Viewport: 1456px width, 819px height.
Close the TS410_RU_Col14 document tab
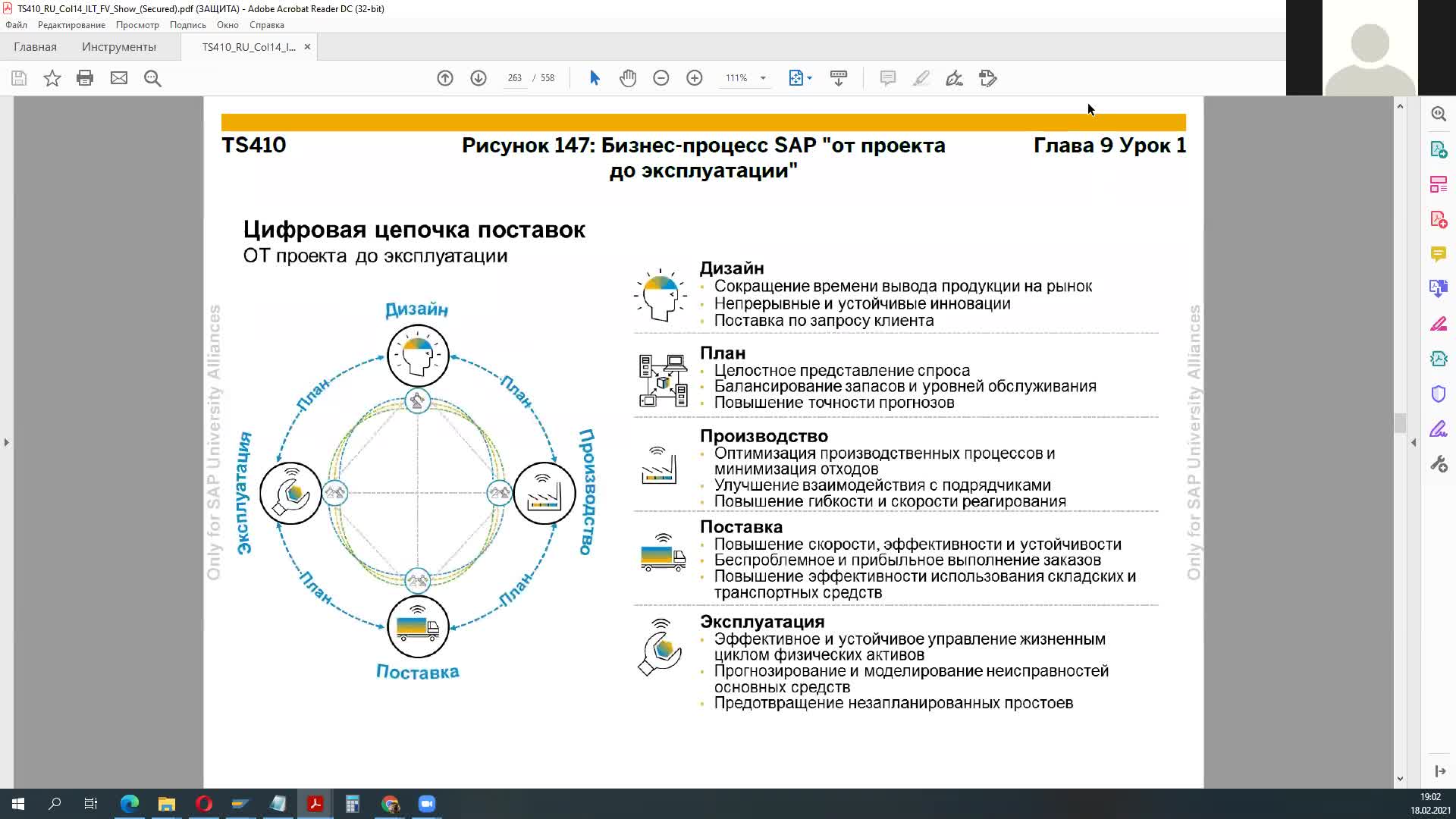[x=307, y=47]
